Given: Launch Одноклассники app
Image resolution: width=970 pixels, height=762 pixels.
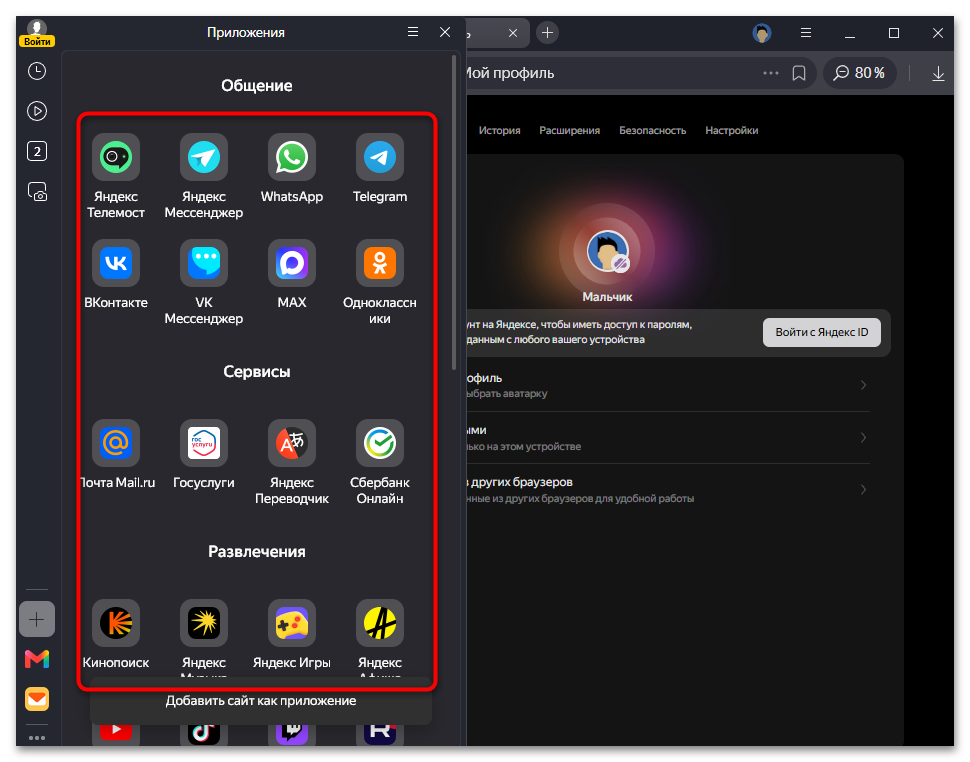Looking at the screenshot, I should tap(379, 263).
